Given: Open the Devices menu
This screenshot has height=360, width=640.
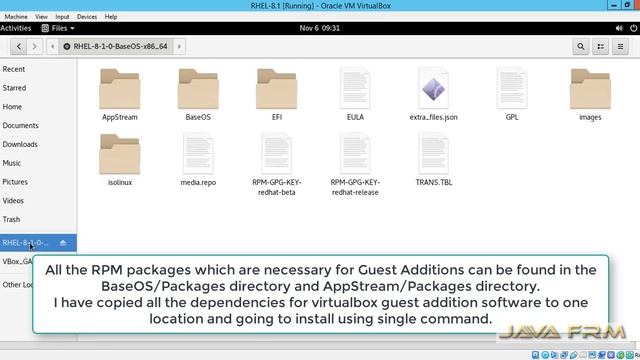Looking at the screenshot, I should pos(87,17).
